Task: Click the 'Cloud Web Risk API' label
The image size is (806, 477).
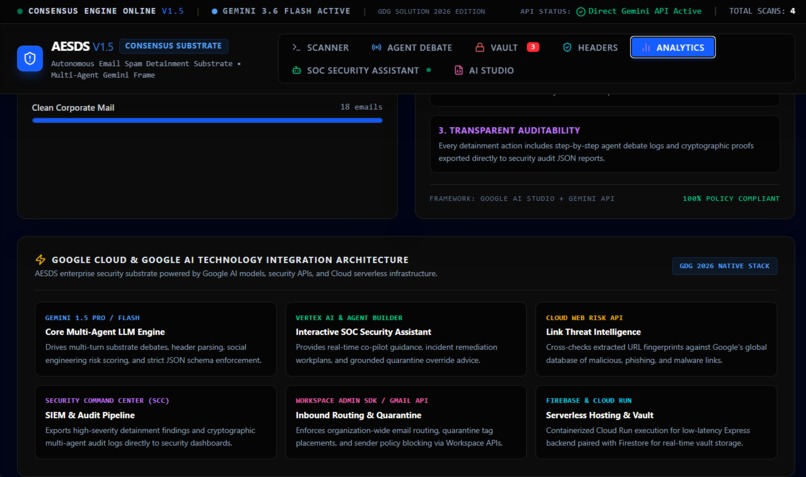Action: [x=584, y=318]
